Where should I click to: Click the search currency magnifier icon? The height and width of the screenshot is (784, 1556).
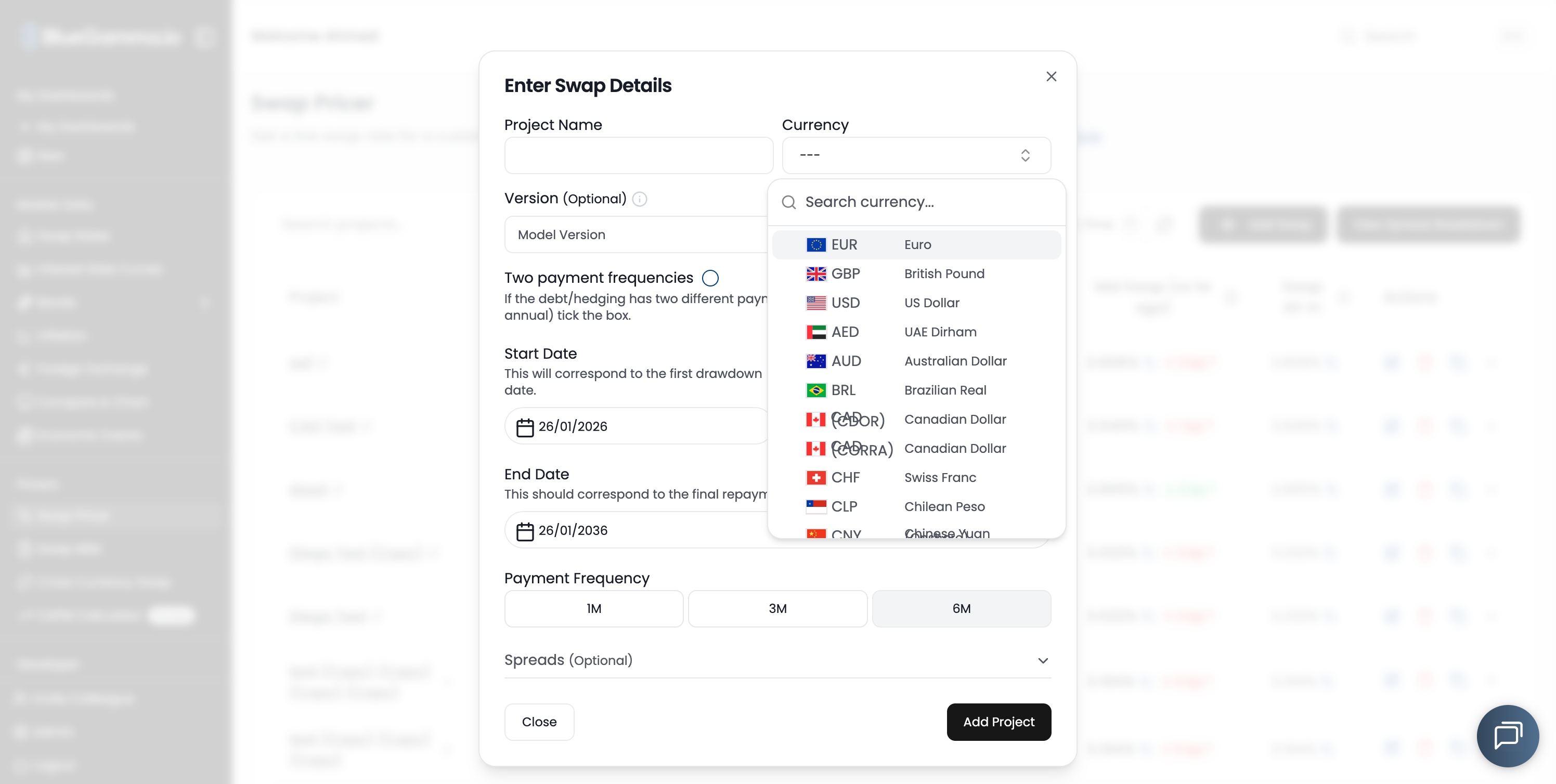789,202
